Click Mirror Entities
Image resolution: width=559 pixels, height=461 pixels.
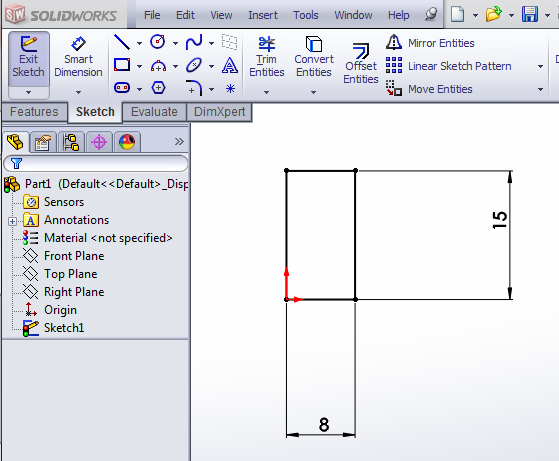coord(430,43)
